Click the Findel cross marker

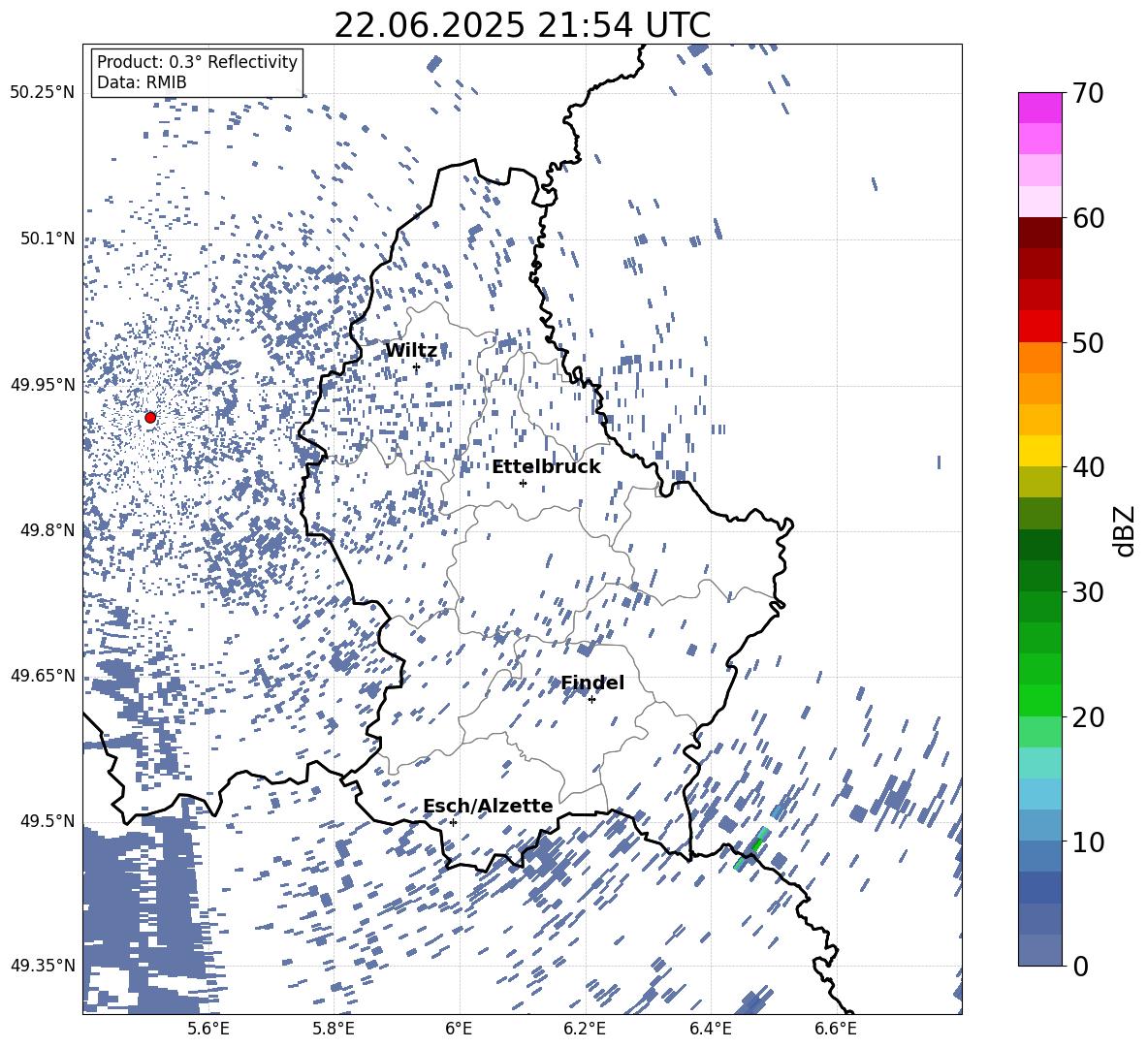click(x=591, y=700)
